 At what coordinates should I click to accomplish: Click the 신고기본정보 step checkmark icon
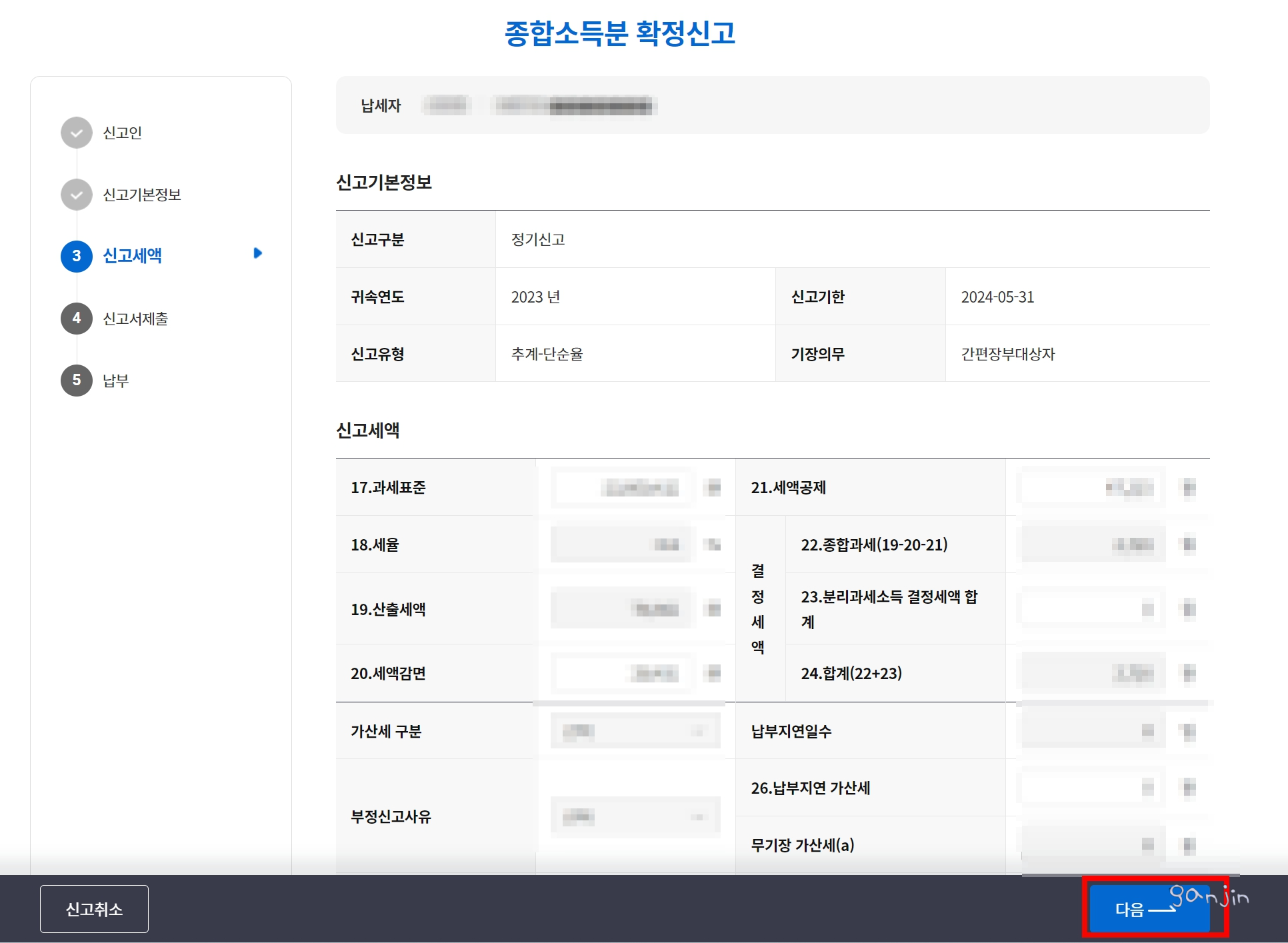(x=77, y=195)
